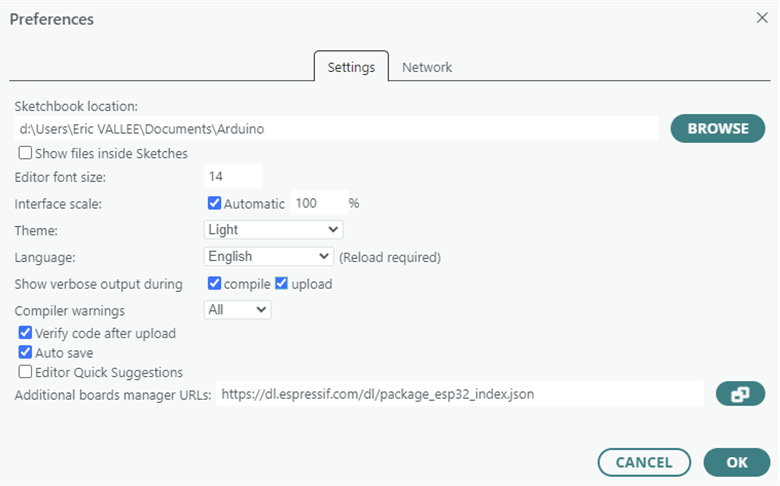Select the Settings tab

(351, 67)
